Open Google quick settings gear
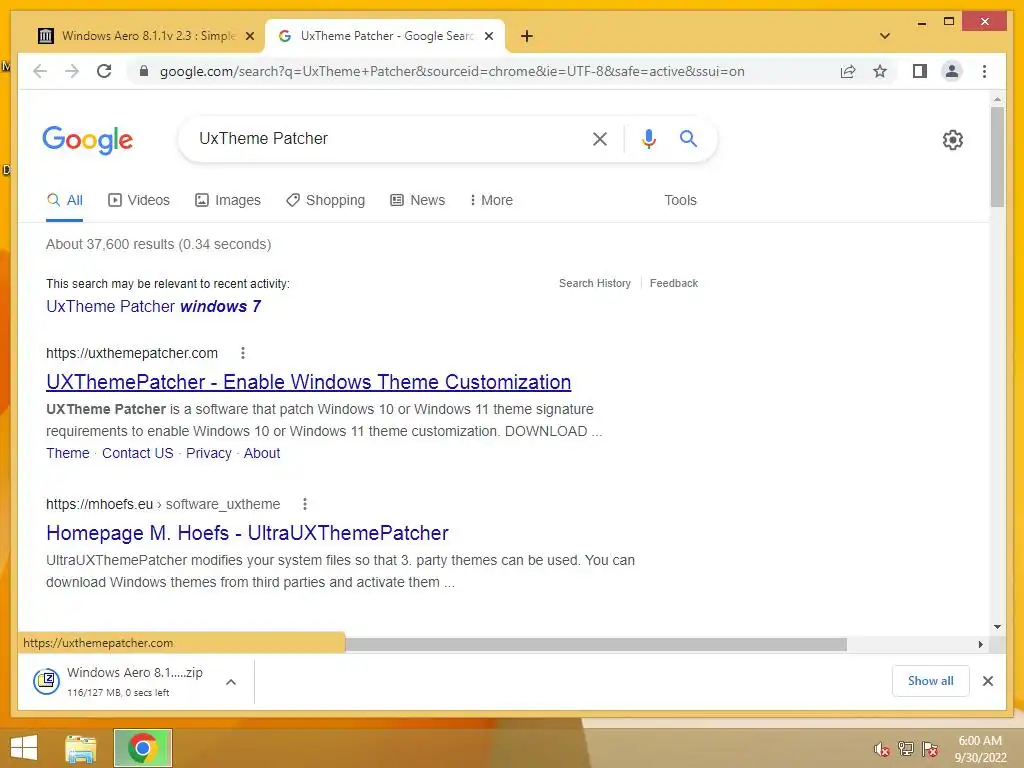This screenshot has height=768, width=1024. [x=953, y=140]
